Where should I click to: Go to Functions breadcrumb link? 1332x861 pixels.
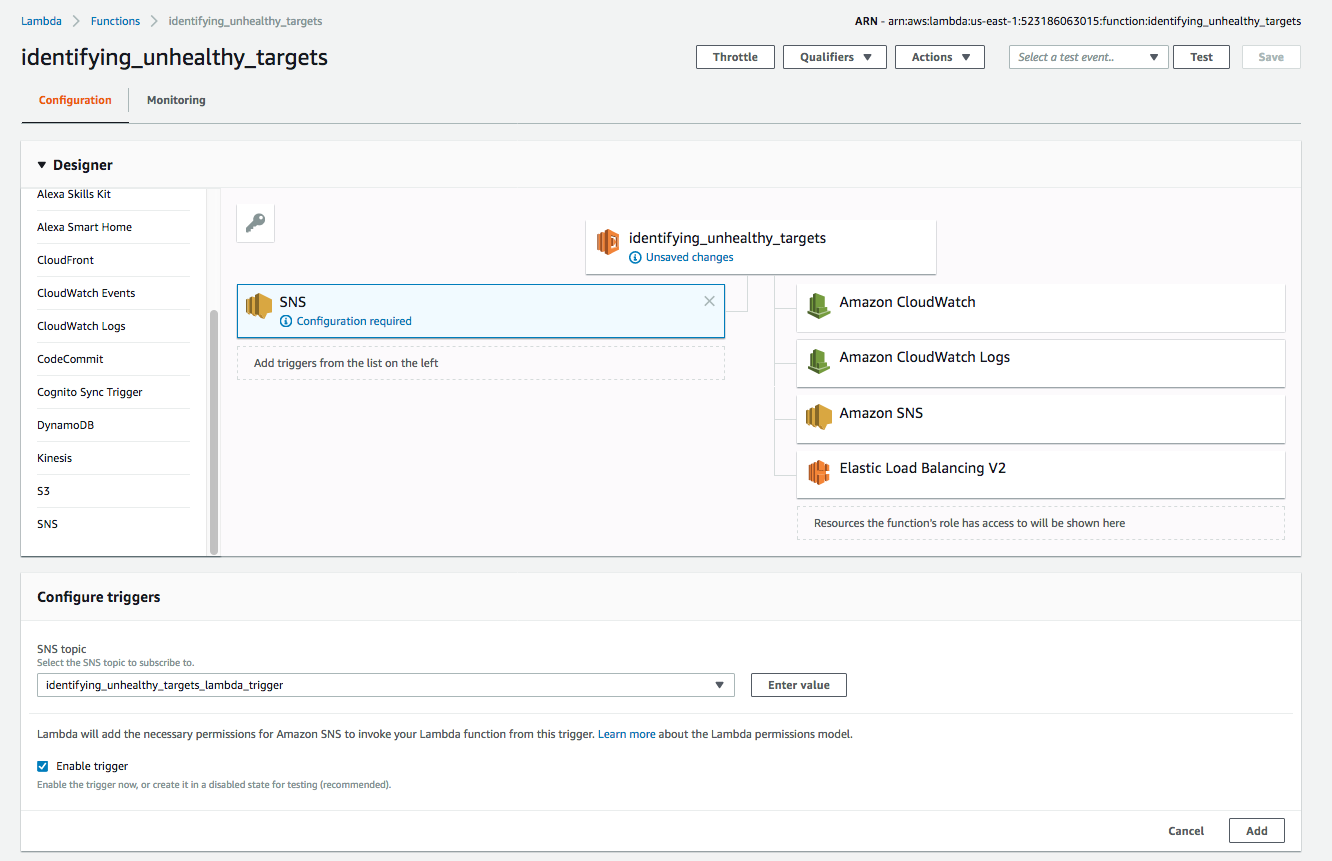pos(115,20)
